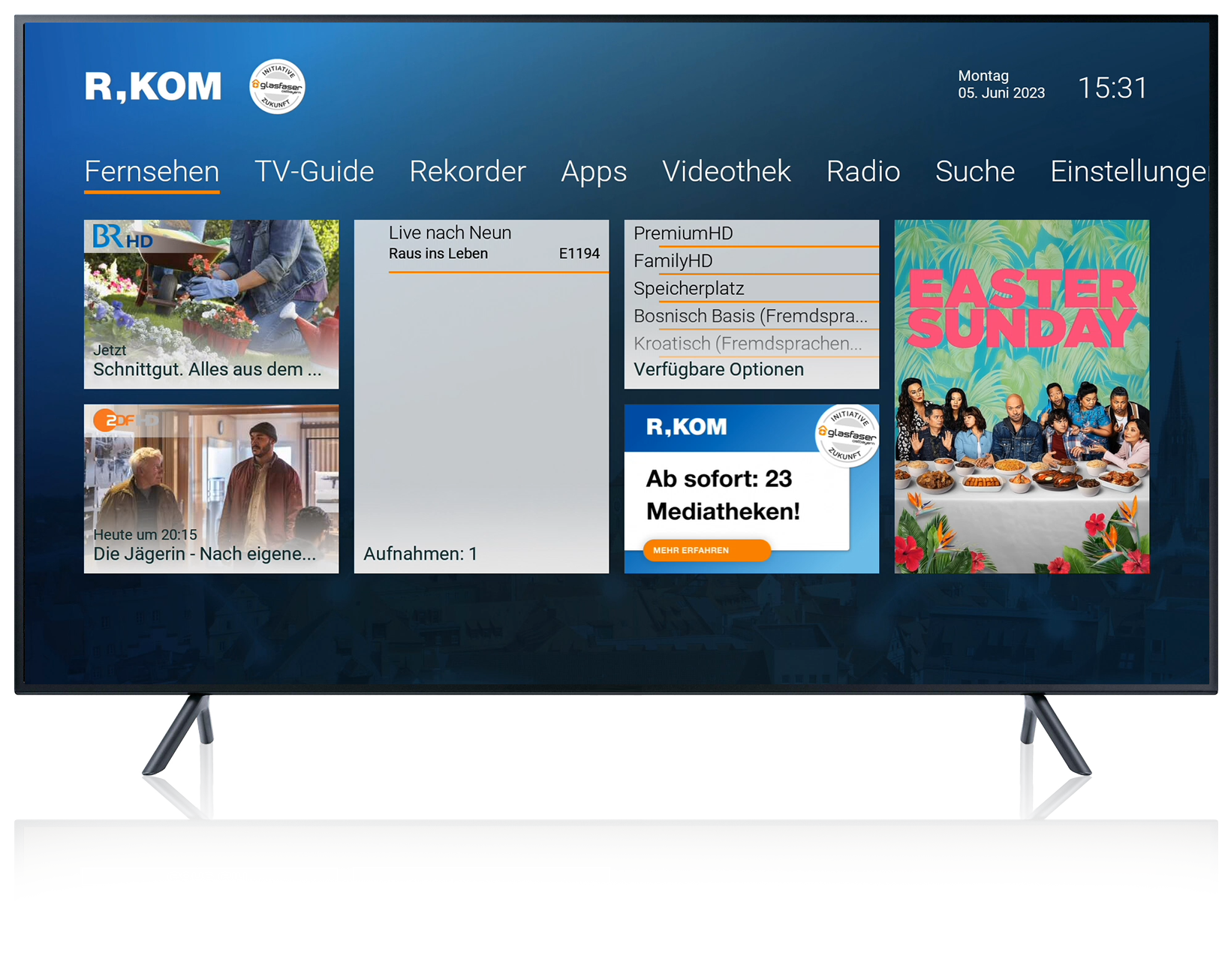
Task: Open the Suche tab
Action: (x=975, y=172)
